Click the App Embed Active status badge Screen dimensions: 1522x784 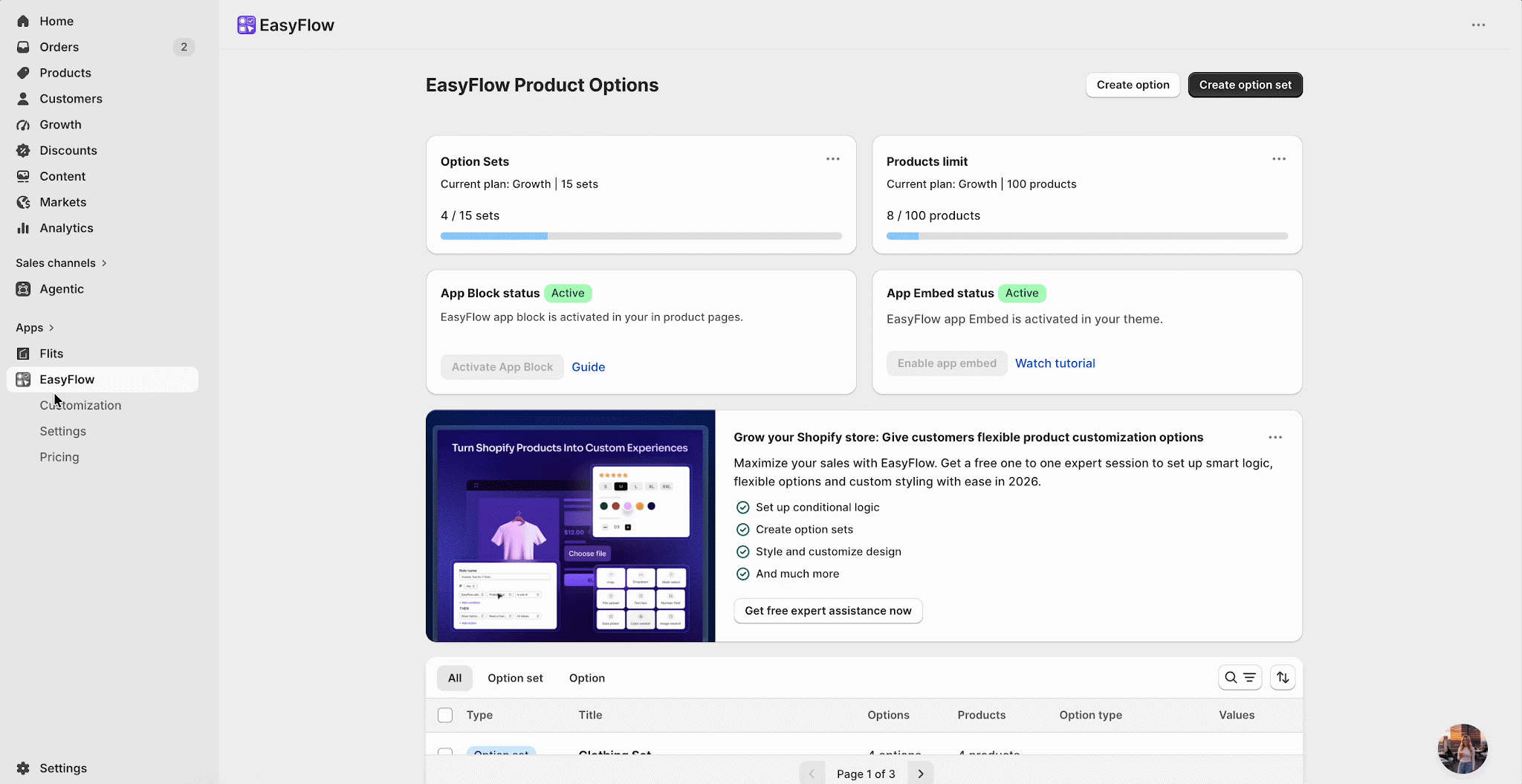point(1022,294)
